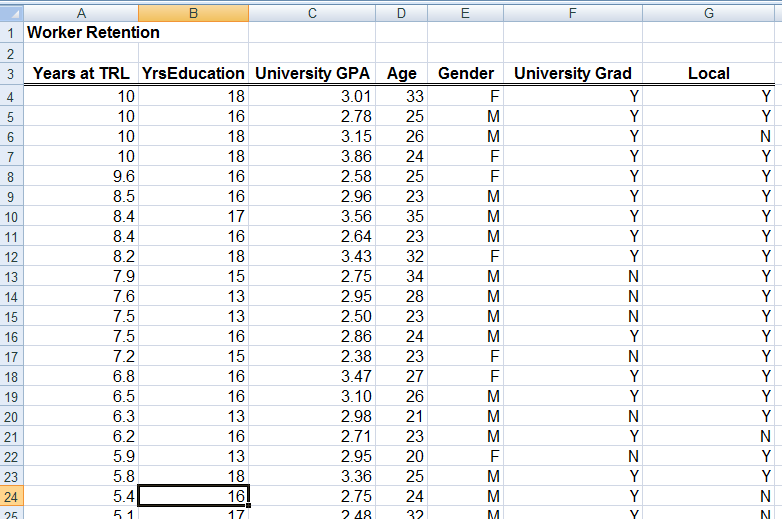
Task: Select column F header
Action: point(573,13)
